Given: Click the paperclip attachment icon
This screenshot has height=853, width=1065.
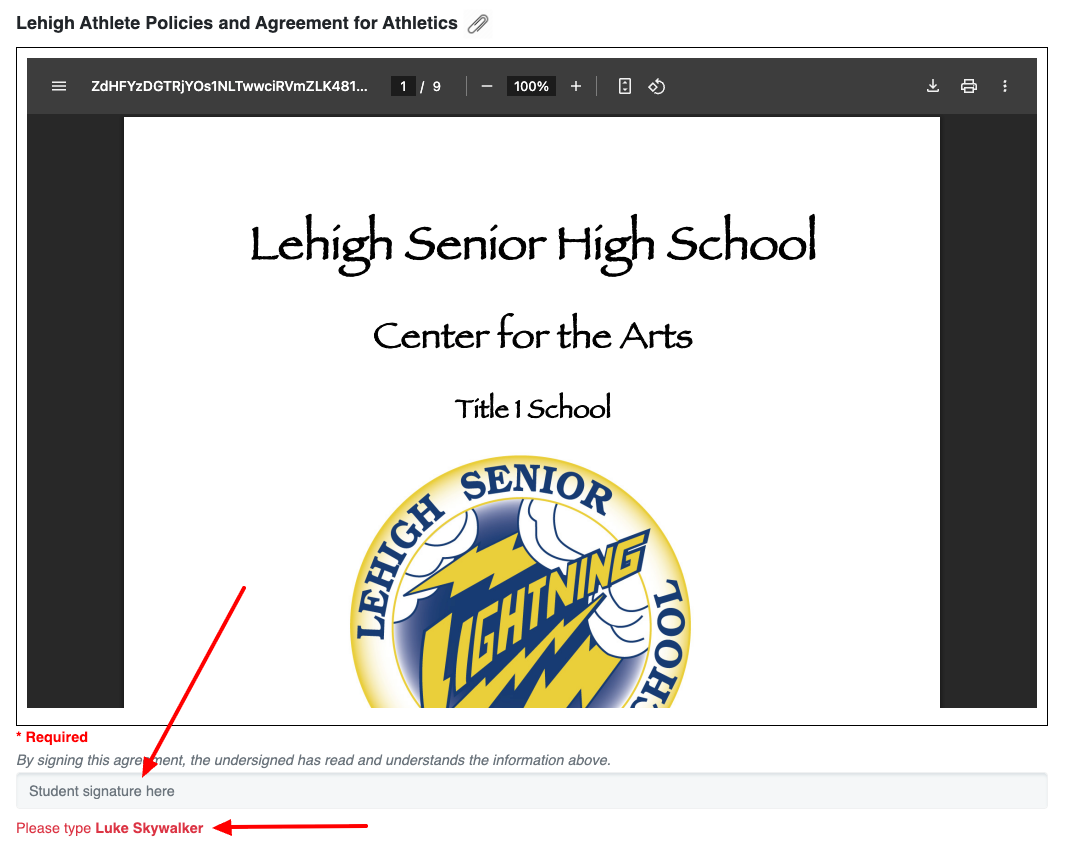Looking at the screenshot, I should pyautogui.click(x=478, y=24).
